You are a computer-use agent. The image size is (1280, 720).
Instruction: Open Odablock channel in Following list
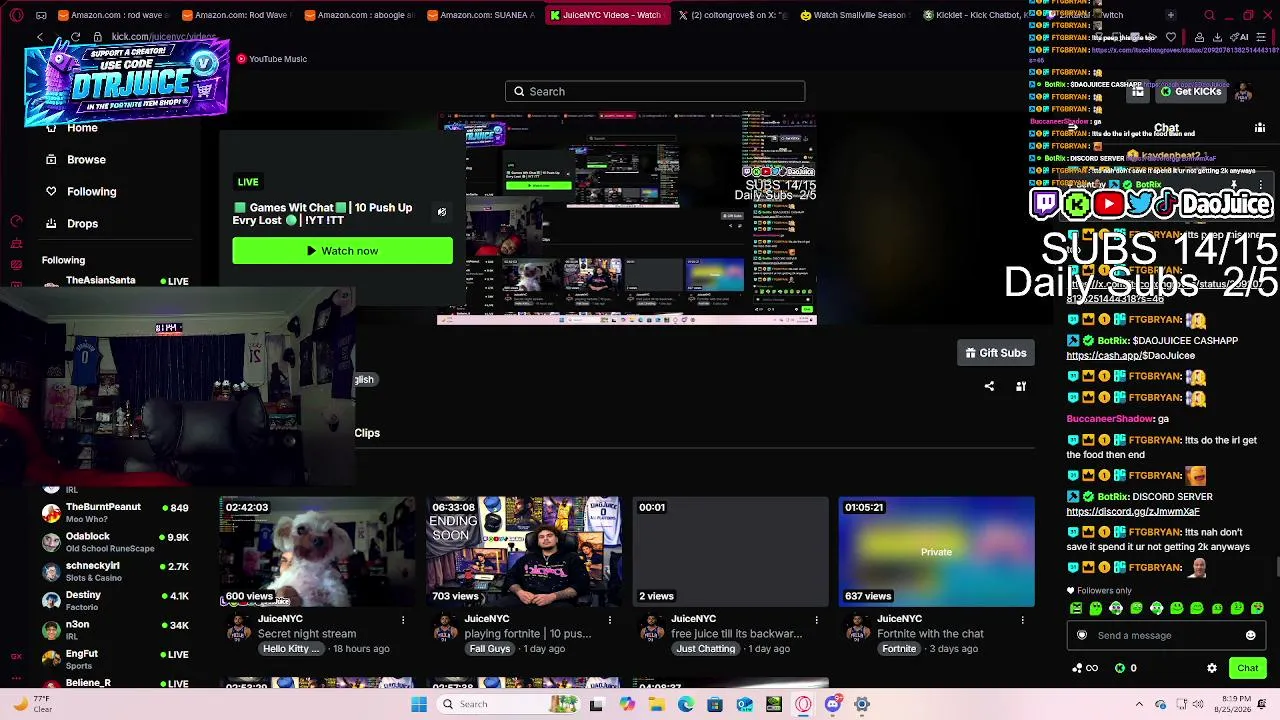click(x=115, y=542)
